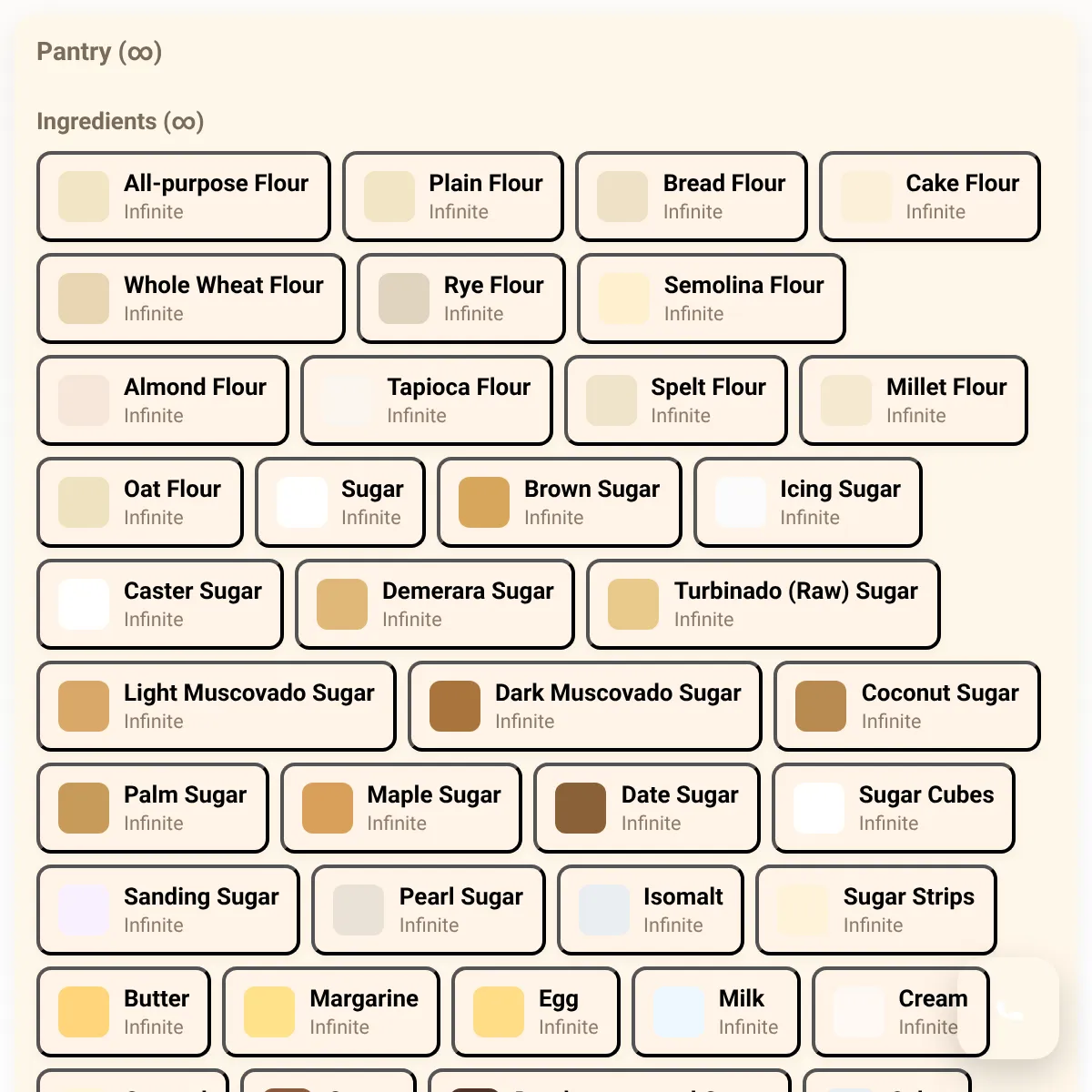
Task: Click the Milk ingredient card
Action: pos(716,1012)
